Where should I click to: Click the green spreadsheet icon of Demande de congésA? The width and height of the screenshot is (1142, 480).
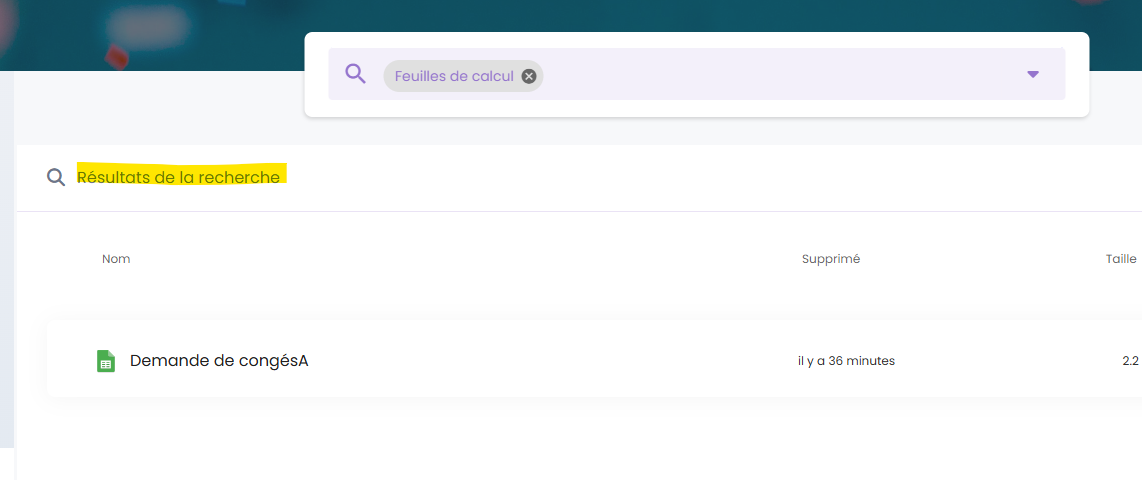click(x=105, y=361)
